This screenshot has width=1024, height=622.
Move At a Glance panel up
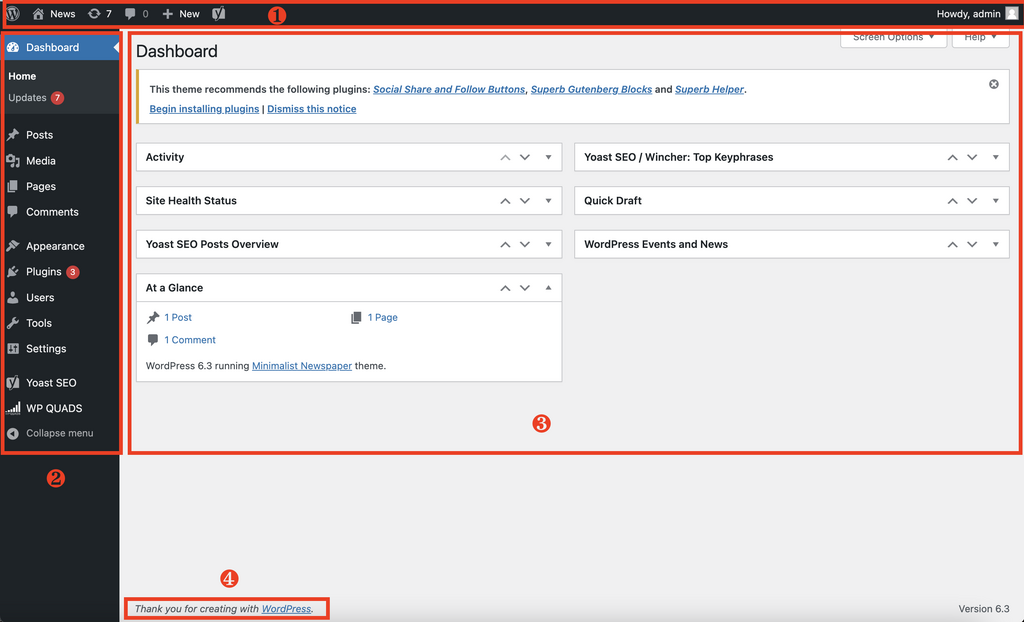coord(505,288)
